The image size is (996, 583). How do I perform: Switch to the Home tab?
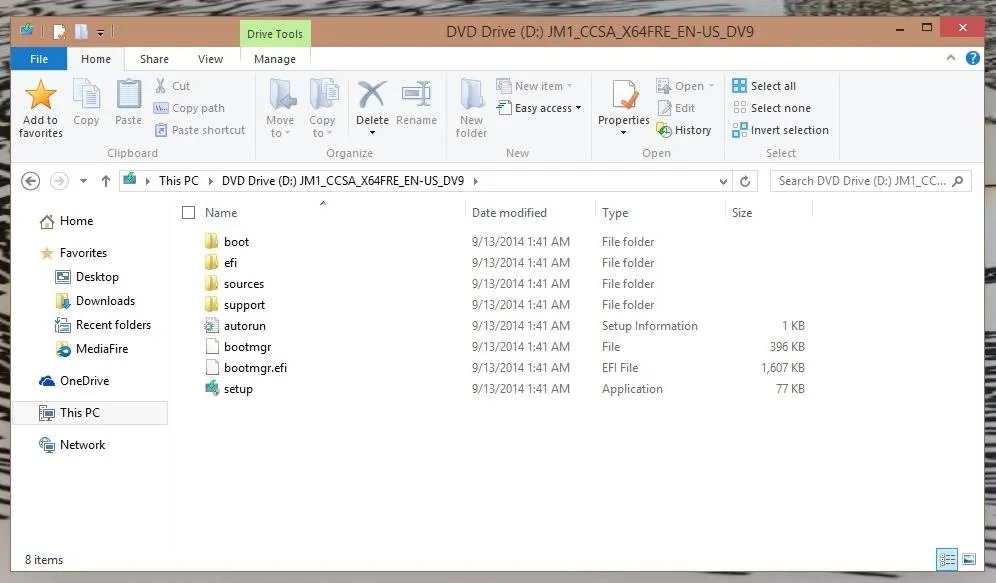(x=96, y=58)
